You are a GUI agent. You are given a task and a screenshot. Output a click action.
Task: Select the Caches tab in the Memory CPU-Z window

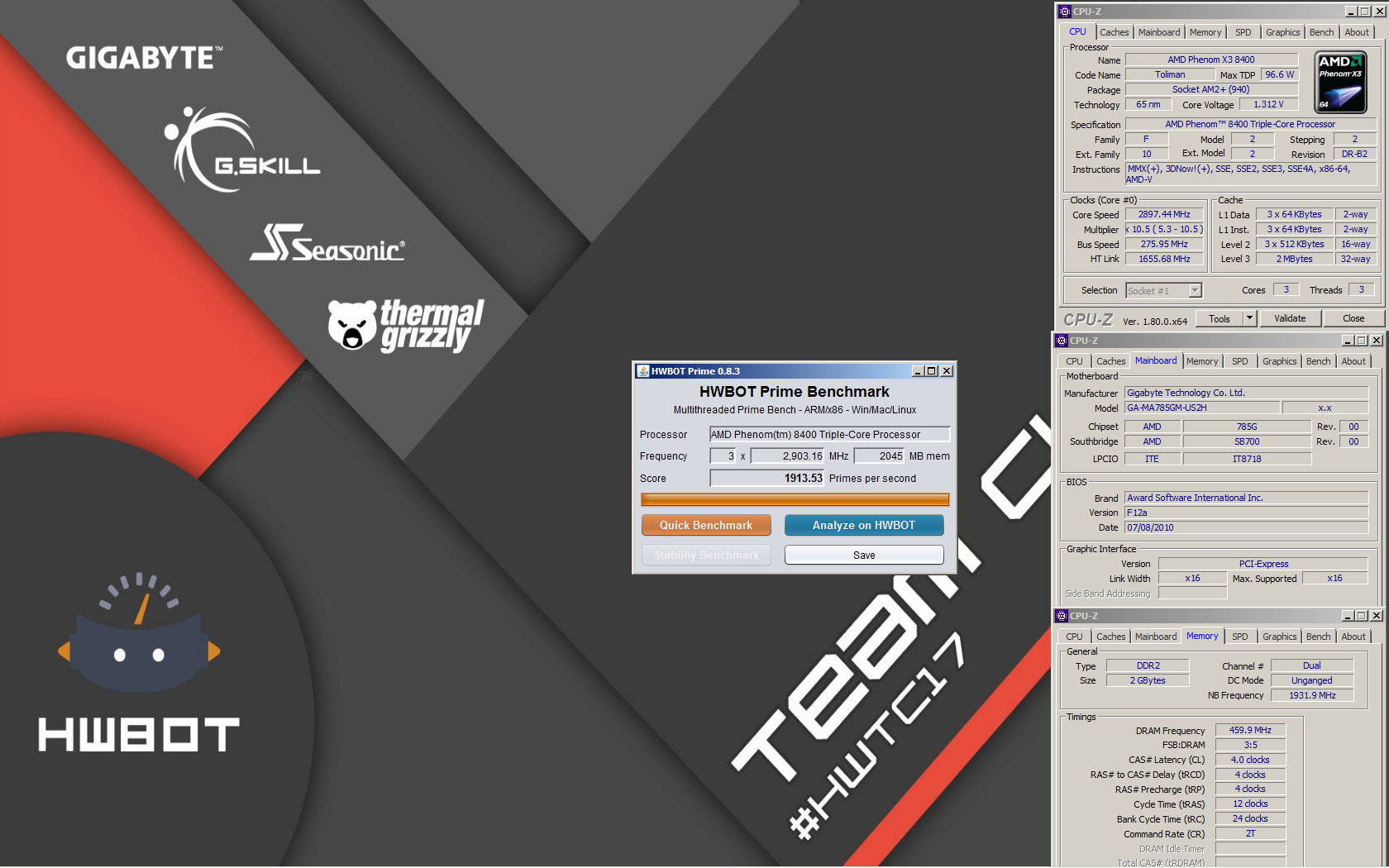point(1110,637)
